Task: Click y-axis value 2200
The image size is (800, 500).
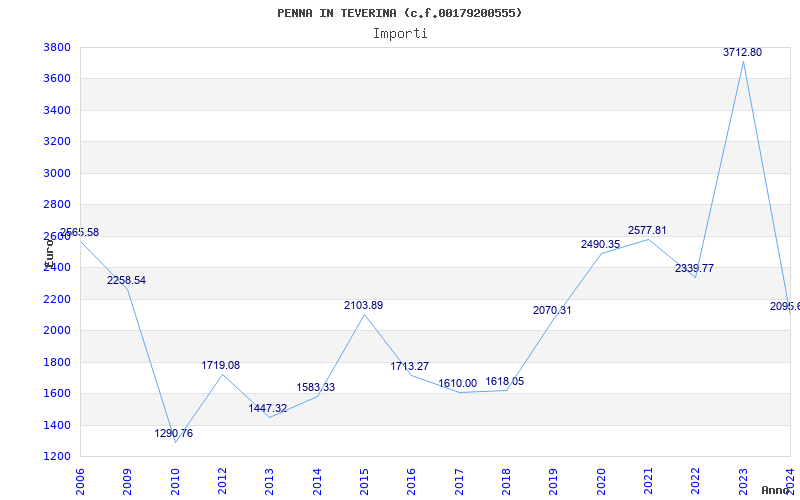Action: point(57,299)
